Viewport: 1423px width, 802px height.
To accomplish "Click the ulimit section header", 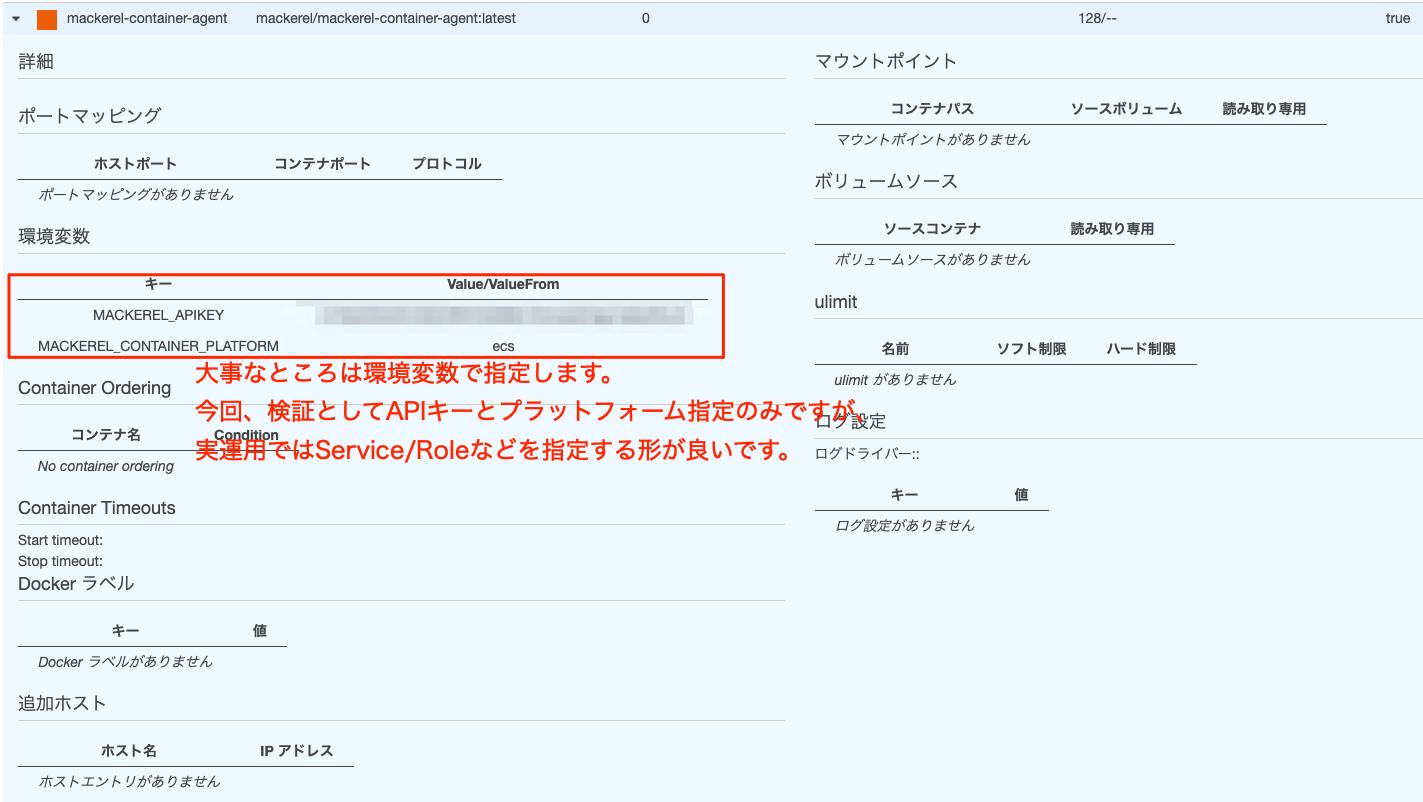I will pyautogui.click(x=836, y=302).
